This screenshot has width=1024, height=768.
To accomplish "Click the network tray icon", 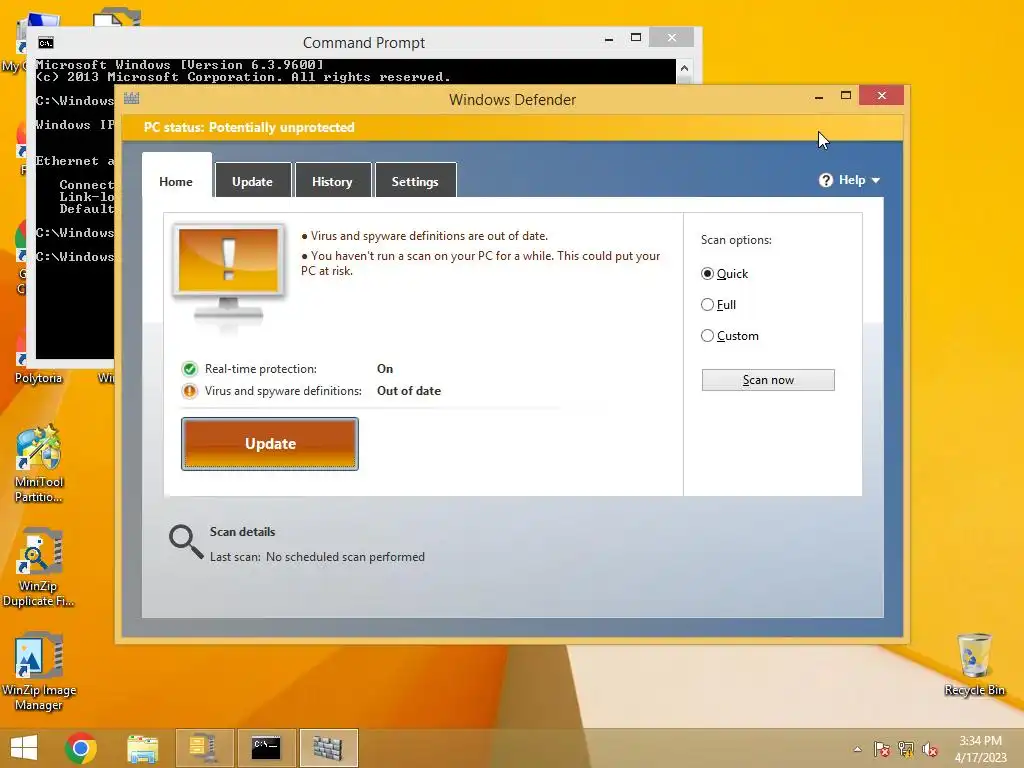I will point(906,749).
